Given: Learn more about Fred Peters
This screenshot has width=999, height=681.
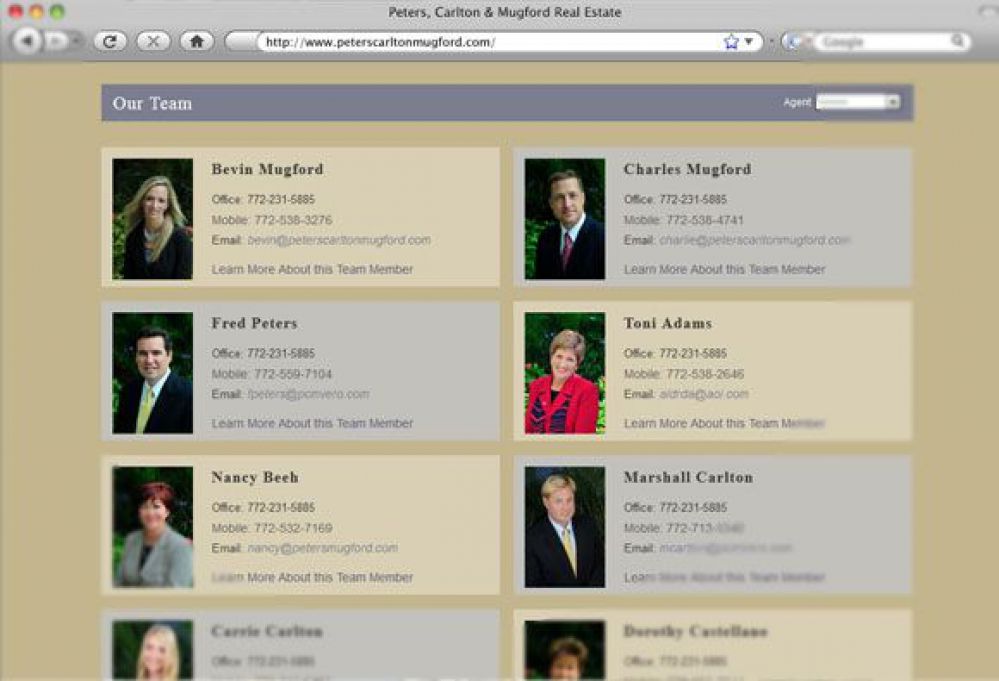Looking at the screenshot, I should coord(312,423).
